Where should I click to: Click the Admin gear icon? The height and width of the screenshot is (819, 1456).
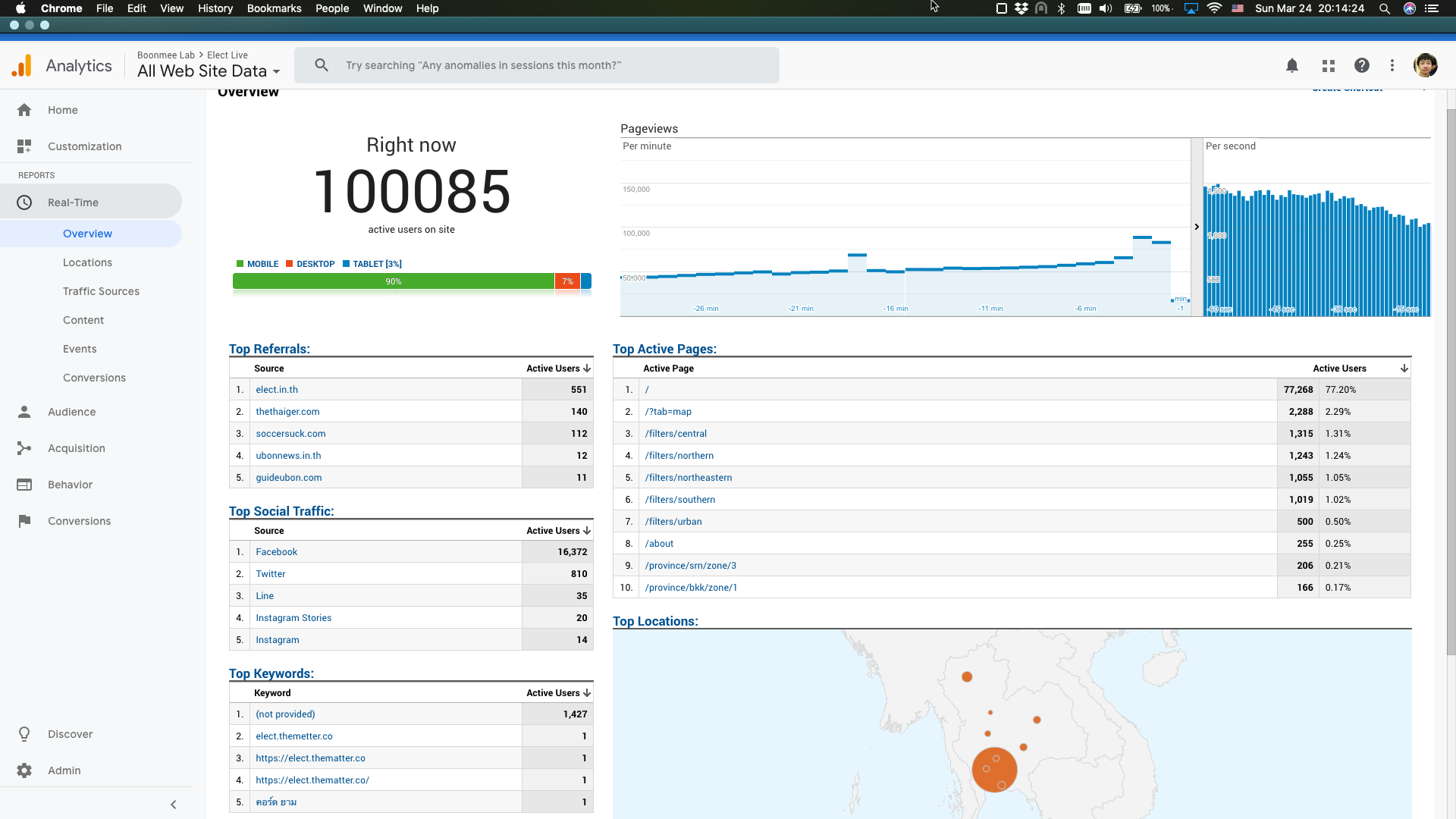[24, 770]
